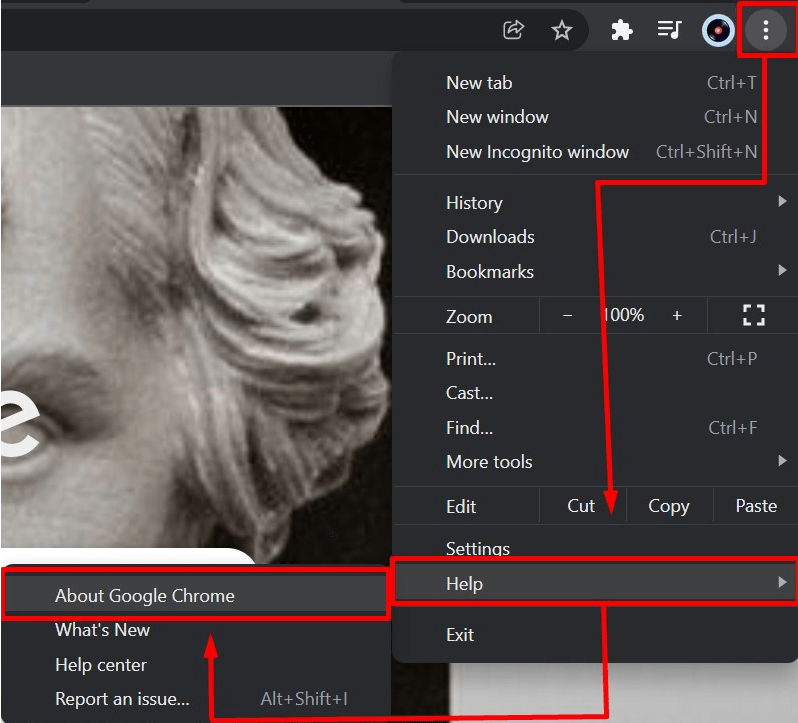Select About Google Chrome
This screenshot has height=723, width=798.
coord(145,596)
